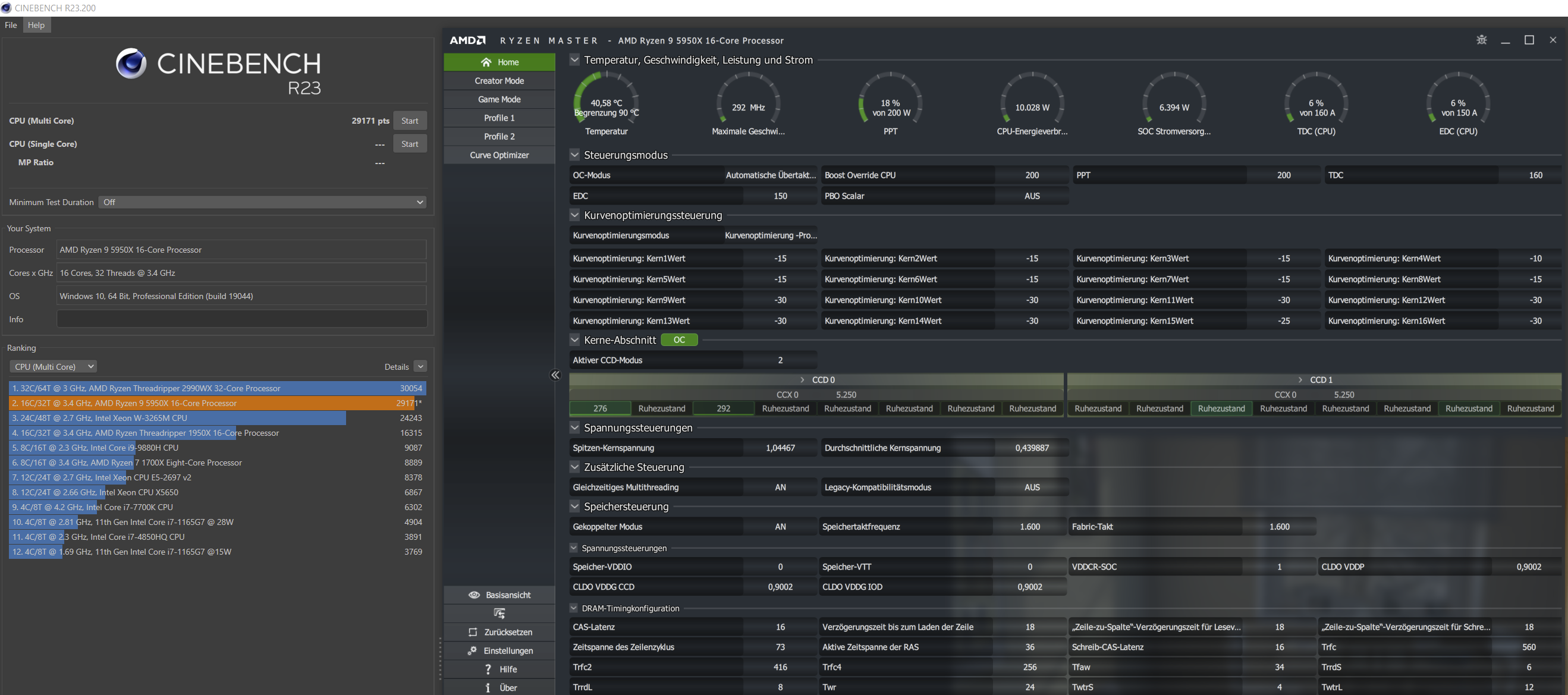This screenshot has height=695, width=1568.
Task: Open CPU (Multi Core) ranking dropdown
Action: click(53, 366)
